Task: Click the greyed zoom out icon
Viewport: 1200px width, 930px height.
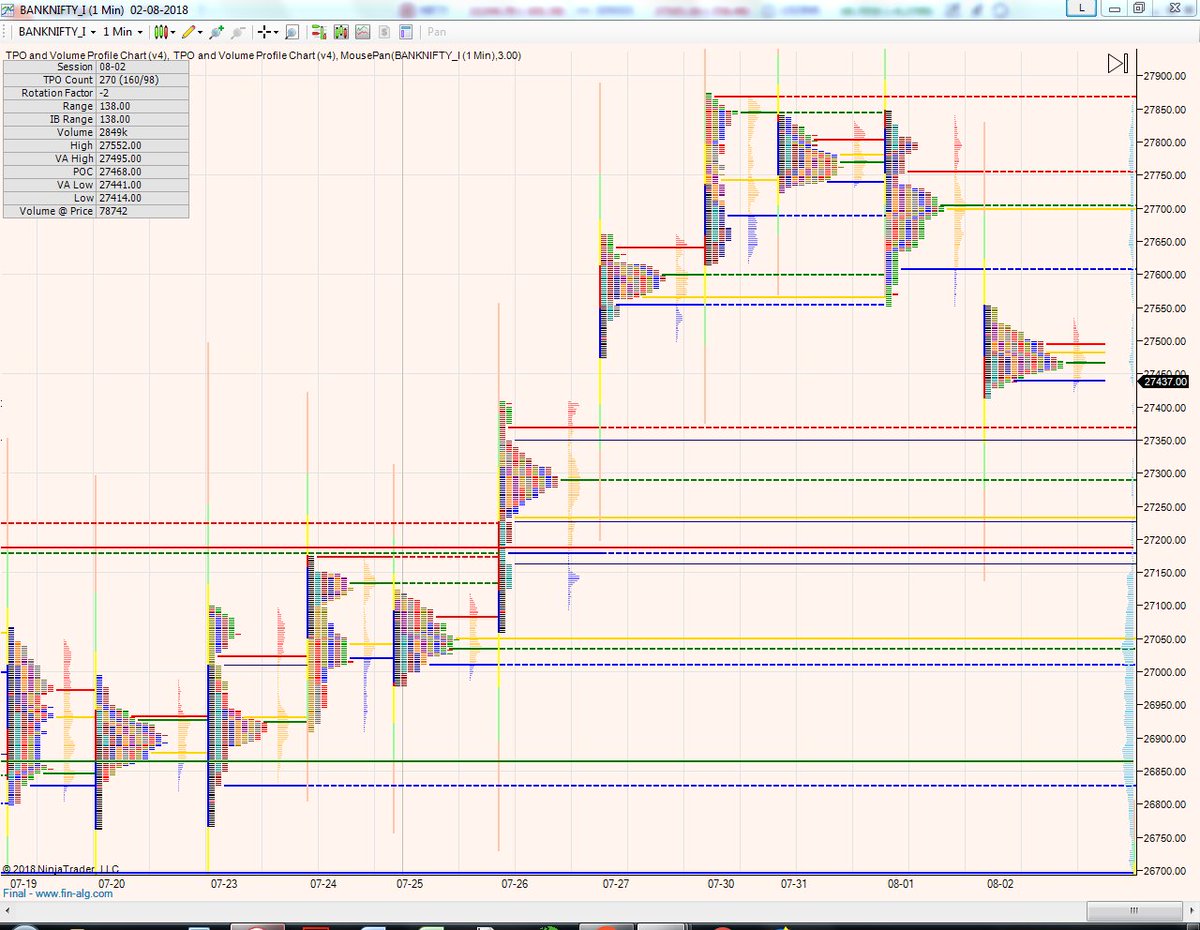Action: pyautogui.click(x=238, y=32)
